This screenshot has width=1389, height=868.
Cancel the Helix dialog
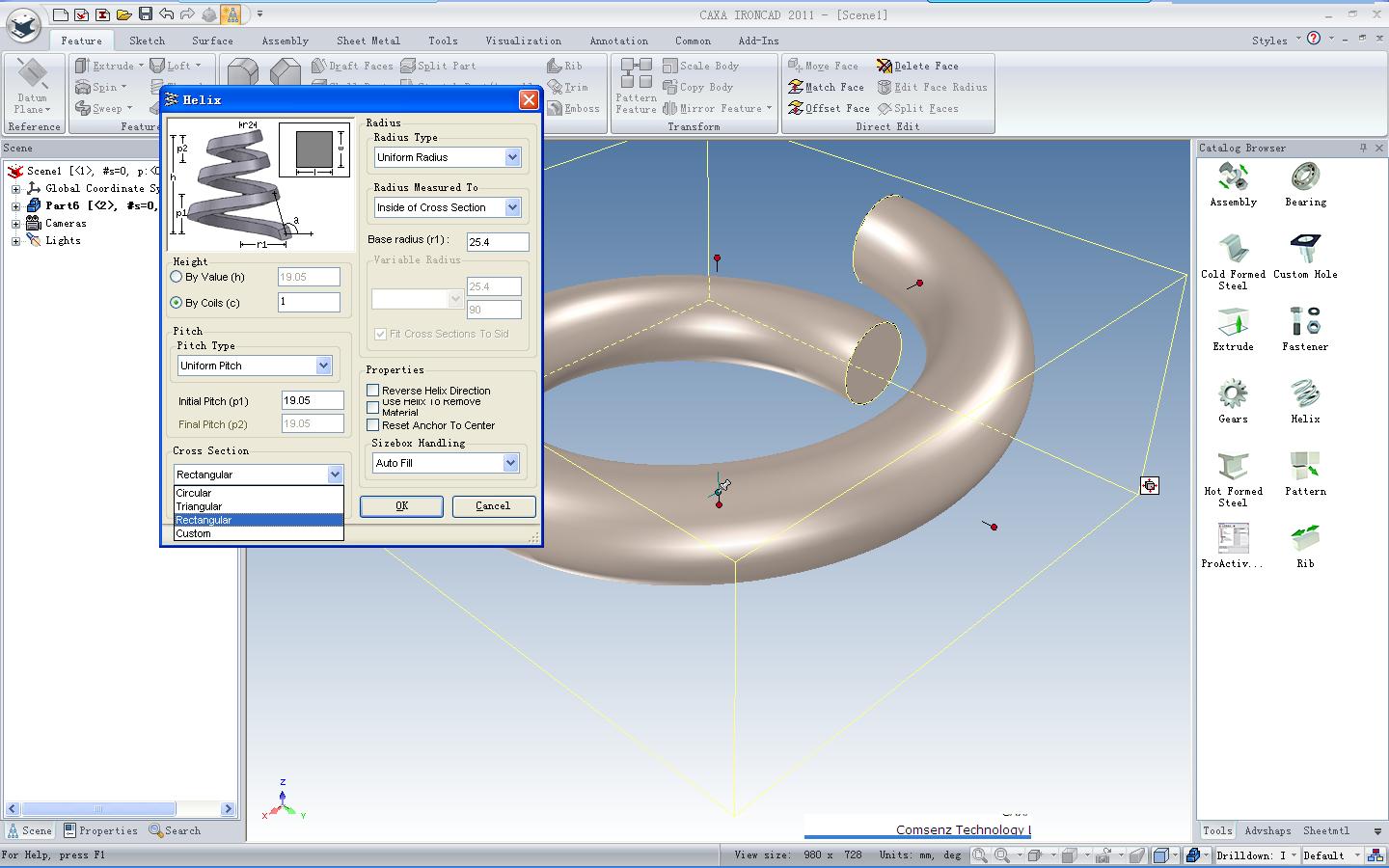493,506
